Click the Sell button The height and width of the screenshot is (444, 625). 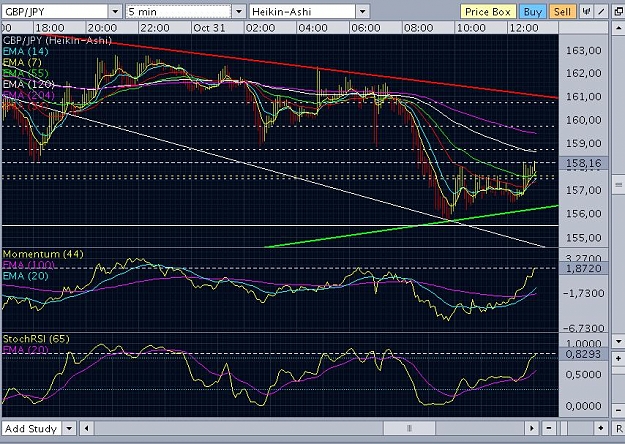point(562,12)
